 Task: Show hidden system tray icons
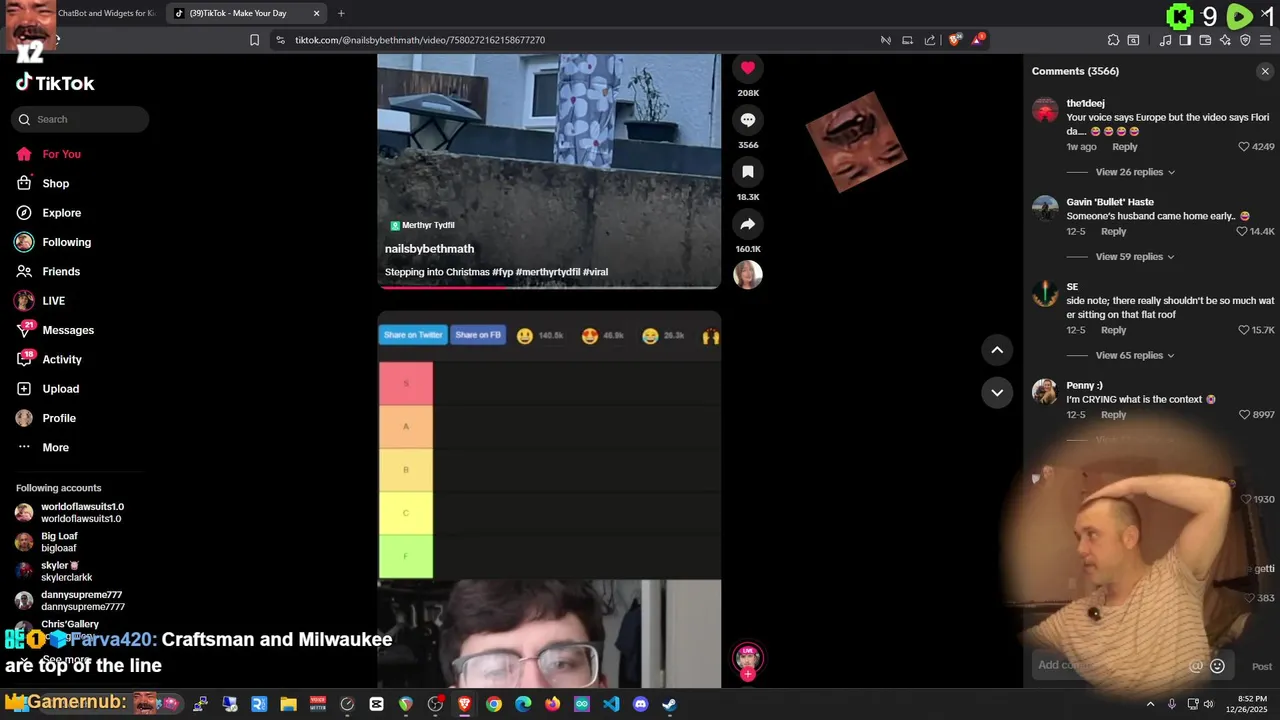[1150, 704]
